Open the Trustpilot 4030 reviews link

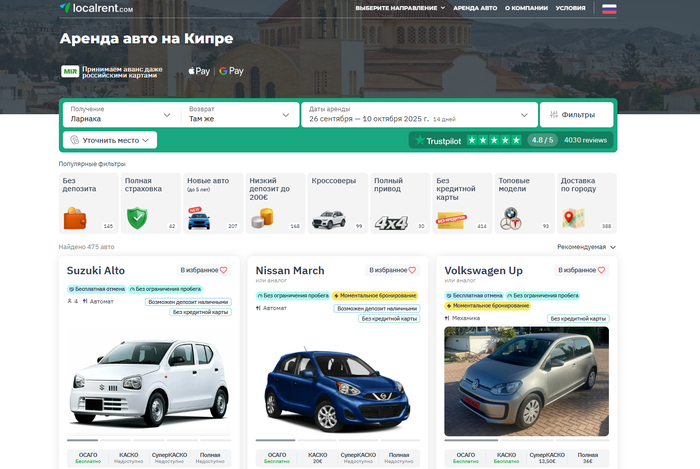585,141
